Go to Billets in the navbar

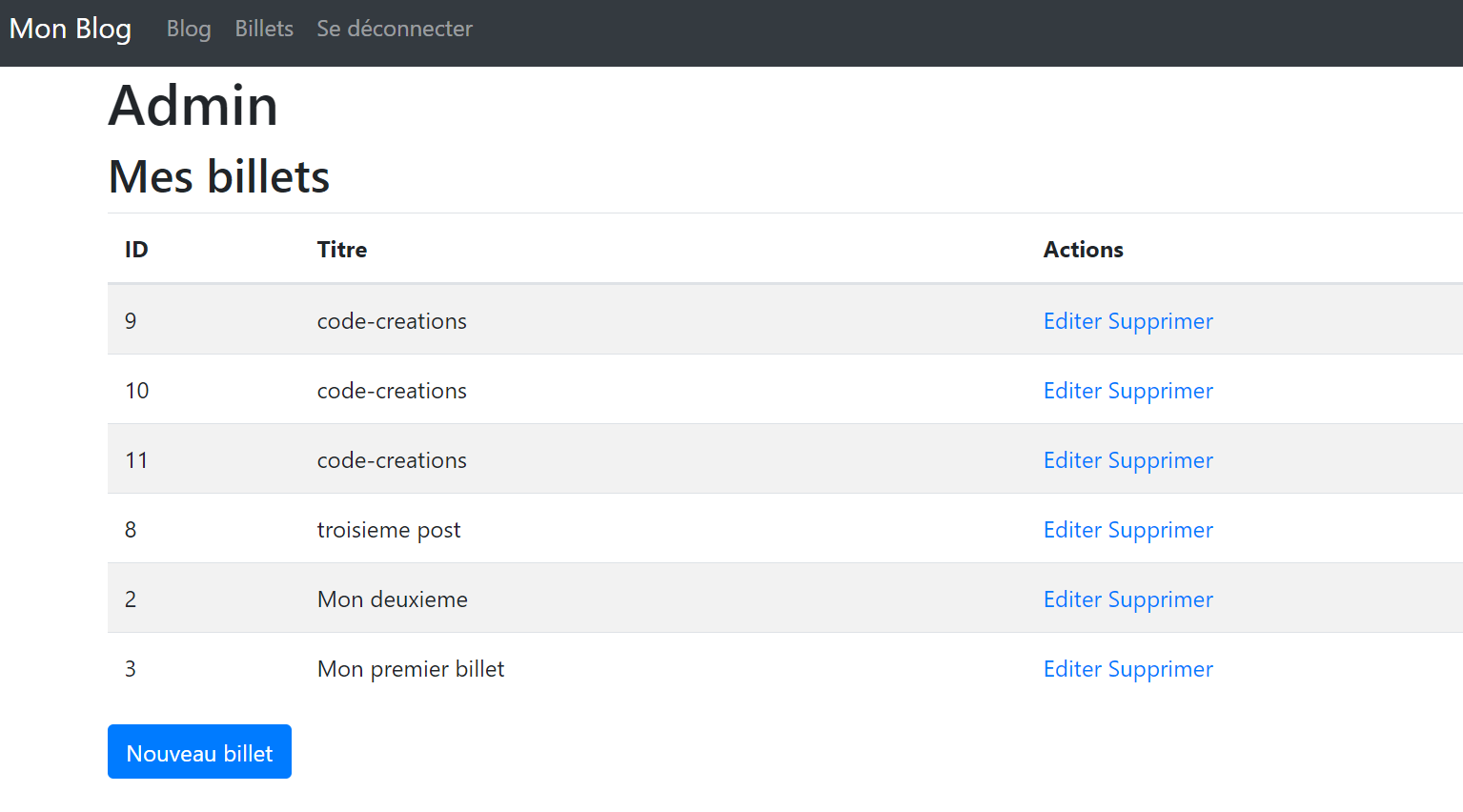point(264,29)
